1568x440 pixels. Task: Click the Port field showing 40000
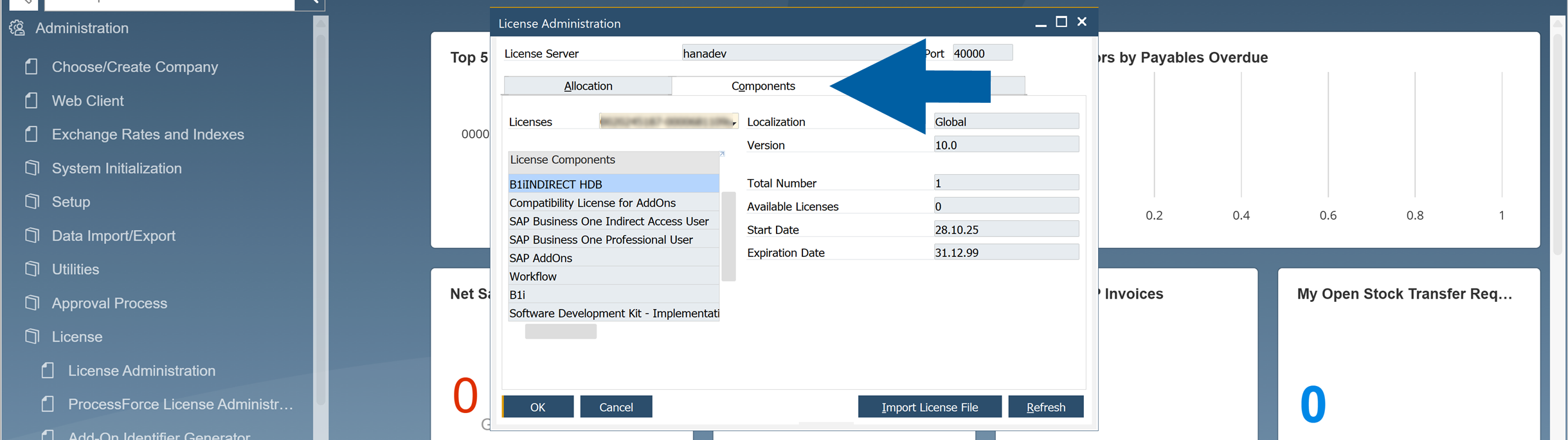point(982,53)
